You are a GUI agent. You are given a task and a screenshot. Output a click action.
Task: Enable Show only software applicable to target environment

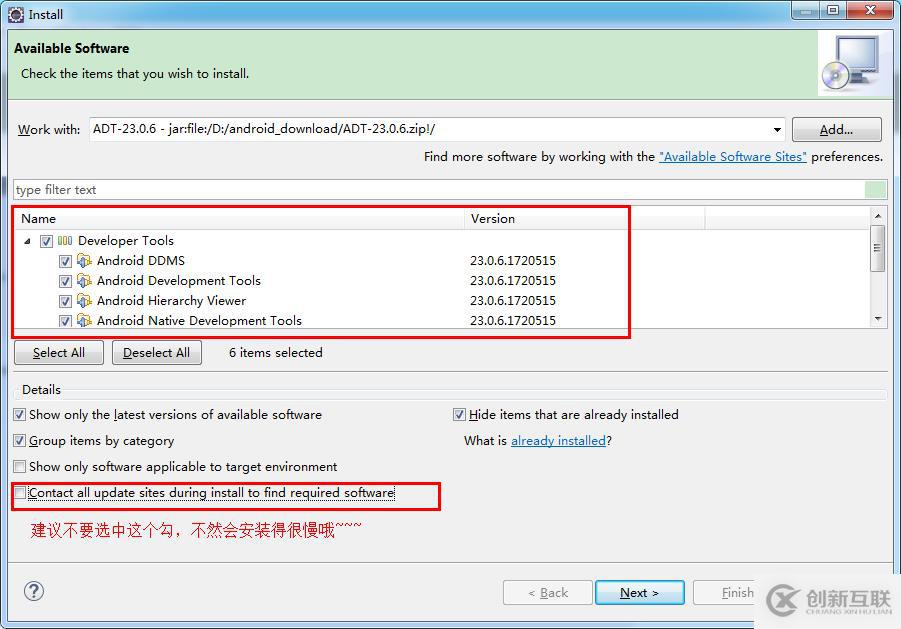[x=20, y=466]
